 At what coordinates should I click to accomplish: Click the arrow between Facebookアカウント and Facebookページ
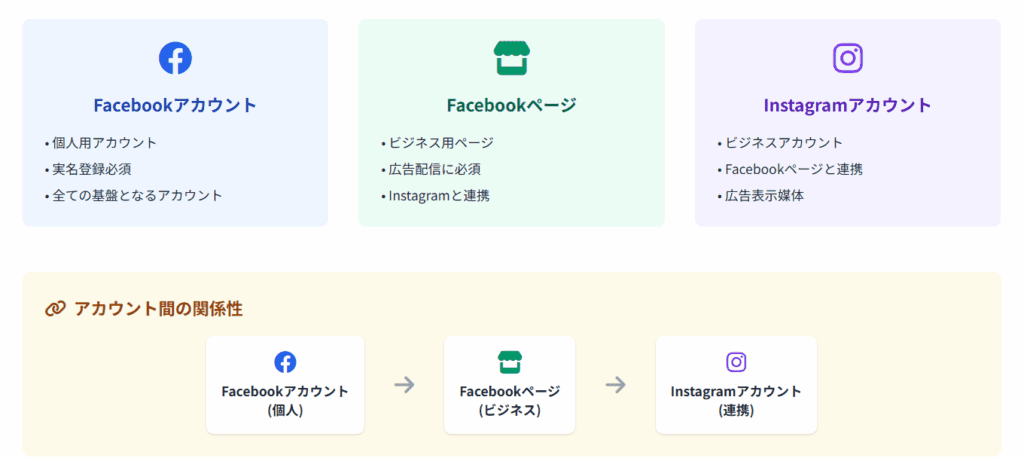[404, 385]
